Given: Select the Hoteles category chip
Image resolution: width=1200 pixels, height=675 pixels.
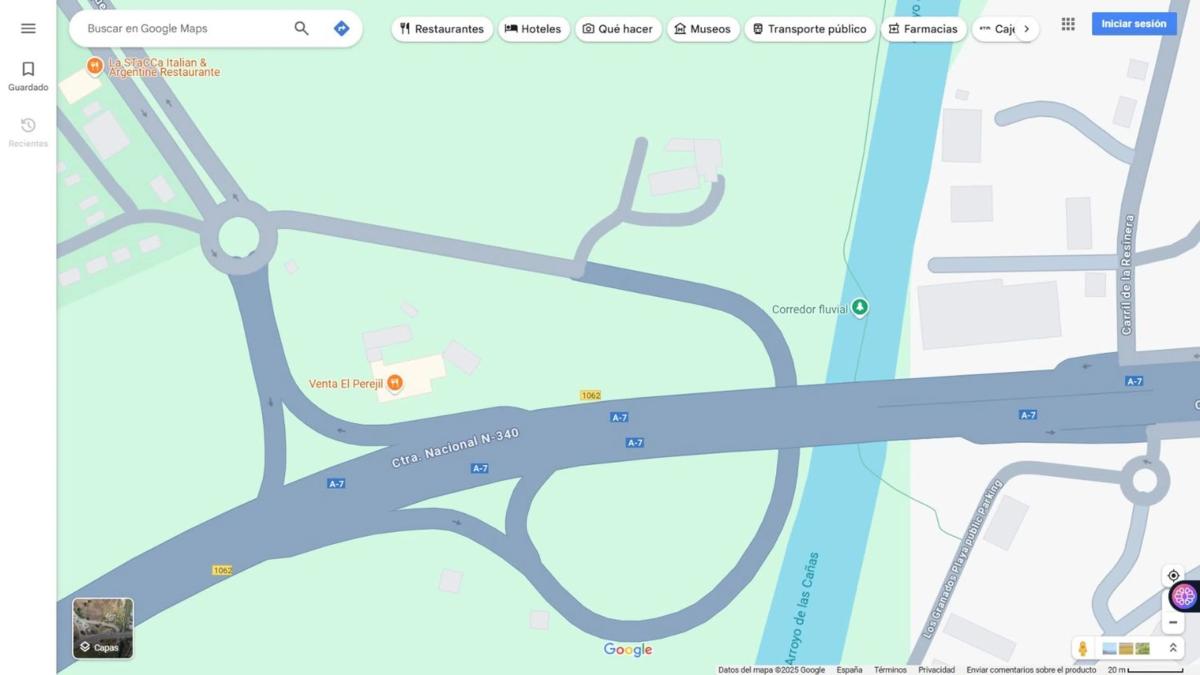Looking at the screenshot, I should pos(533,29).
